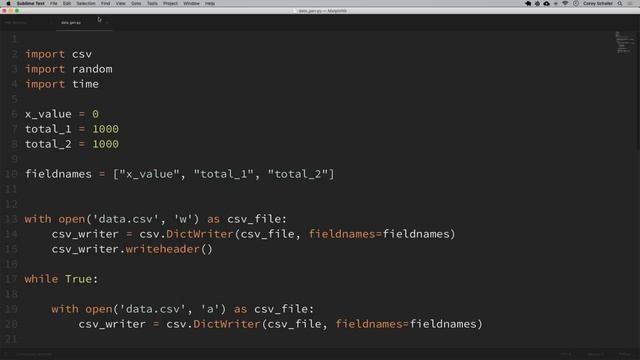
Task: Open the Help menu
Action: [x=210, y=3]
